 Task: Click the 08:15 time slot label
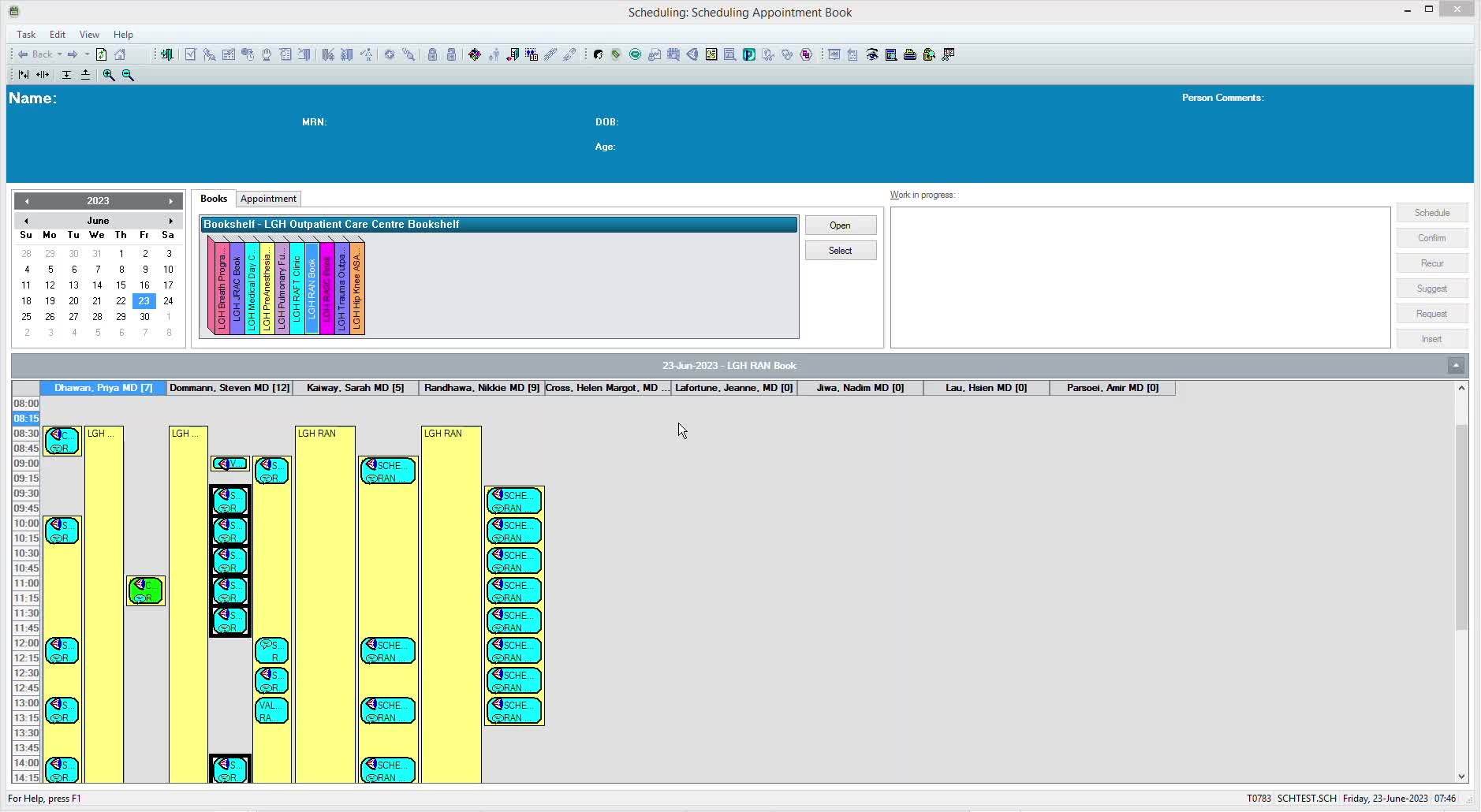(x=26, y=419)
